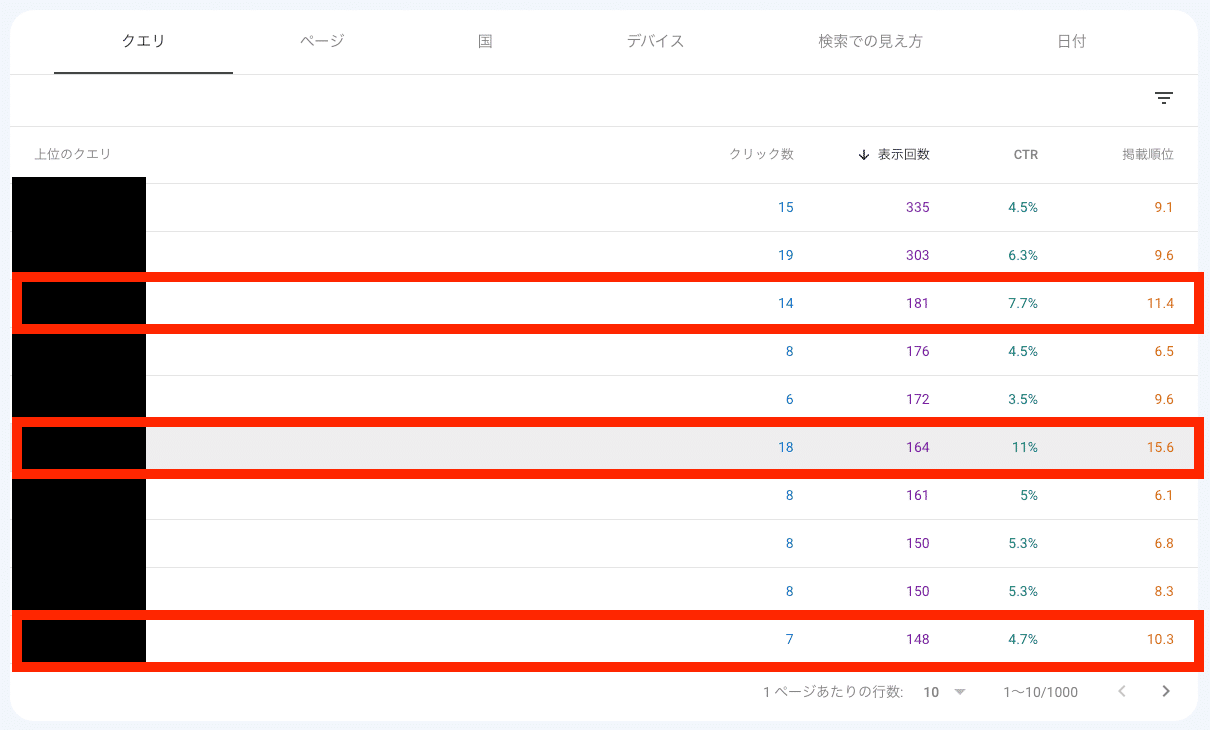Screen dimensions: 1210x730
Task: Sort by CTR column header
Action: click(1026, 155)
